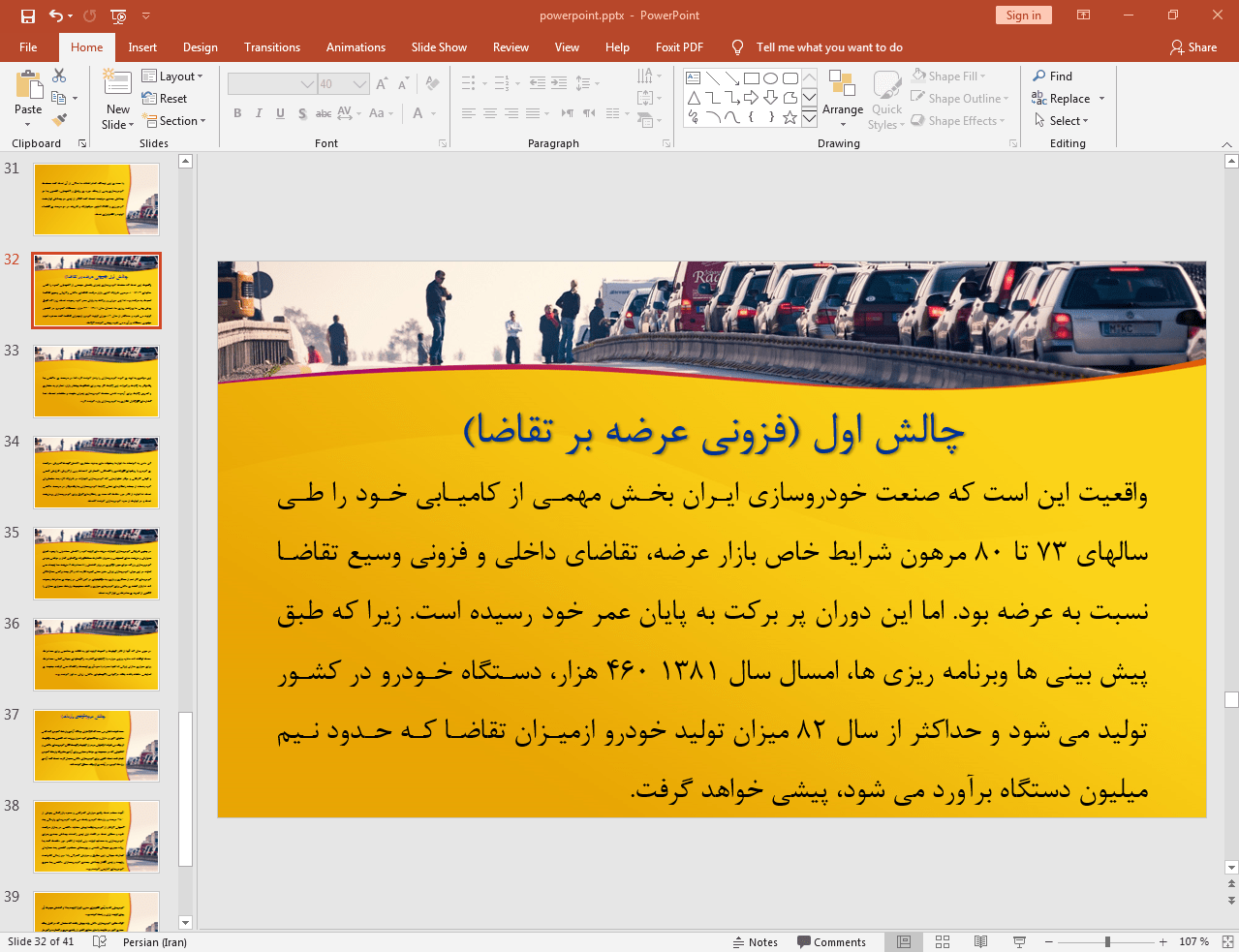The image size is (1239, 952).
Task: Pick the triangle shape from the gallery
Action: coord(694,98)
